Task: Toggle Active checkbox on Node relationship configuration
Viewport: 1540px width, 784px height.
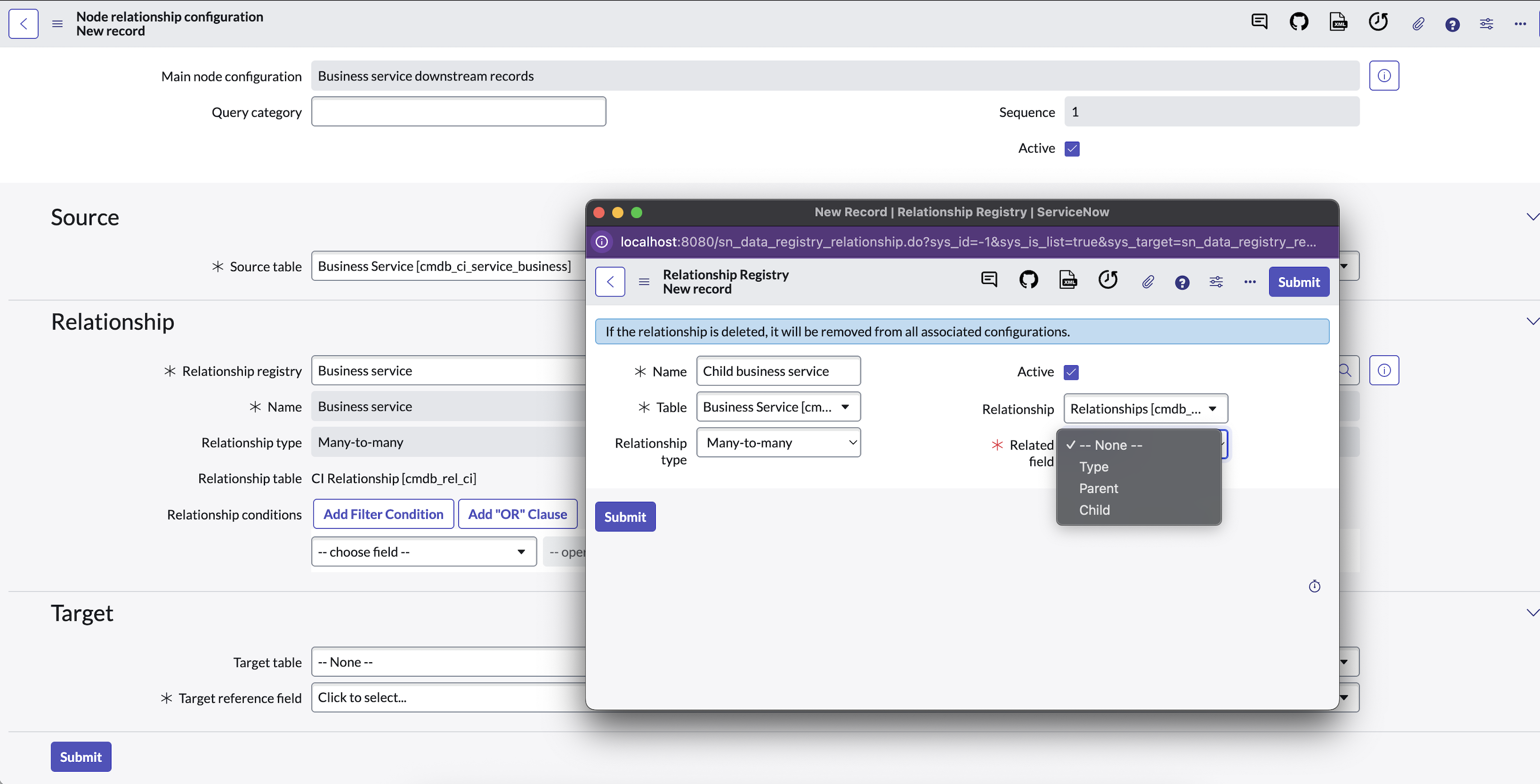Action: coord(1072,149)
